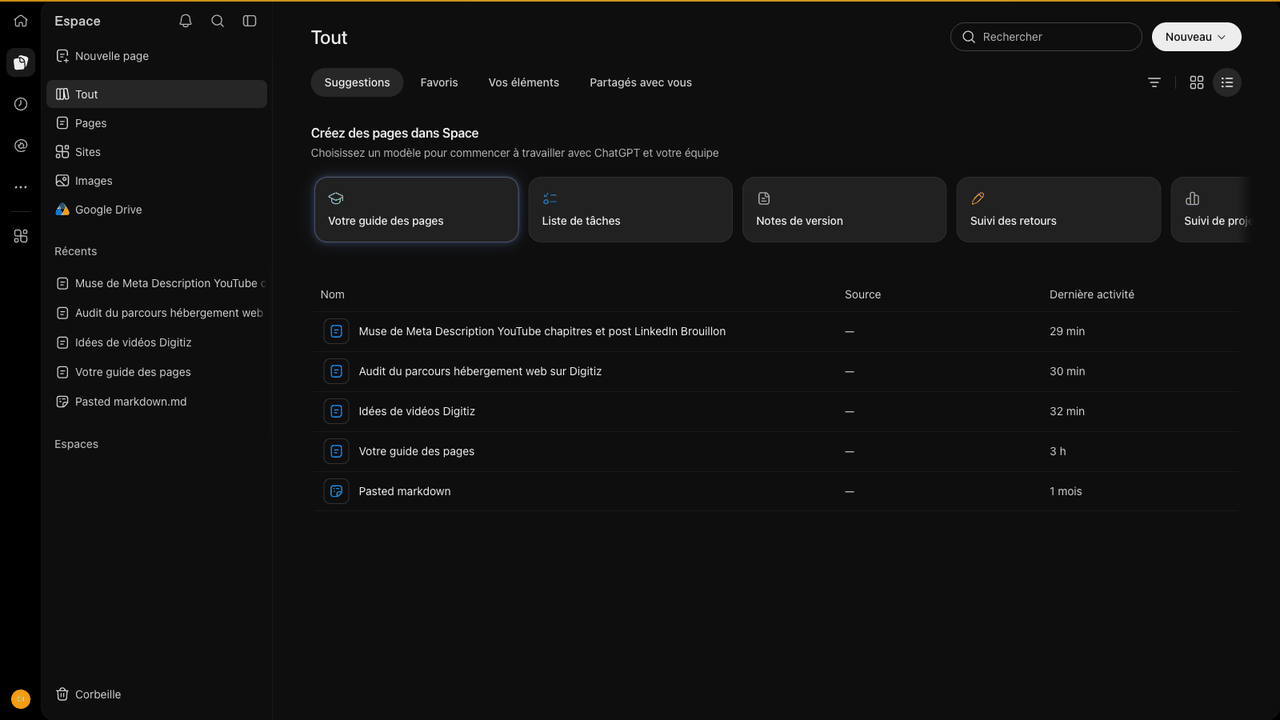Open the Nouveau dropdown

click(1196, 37)
